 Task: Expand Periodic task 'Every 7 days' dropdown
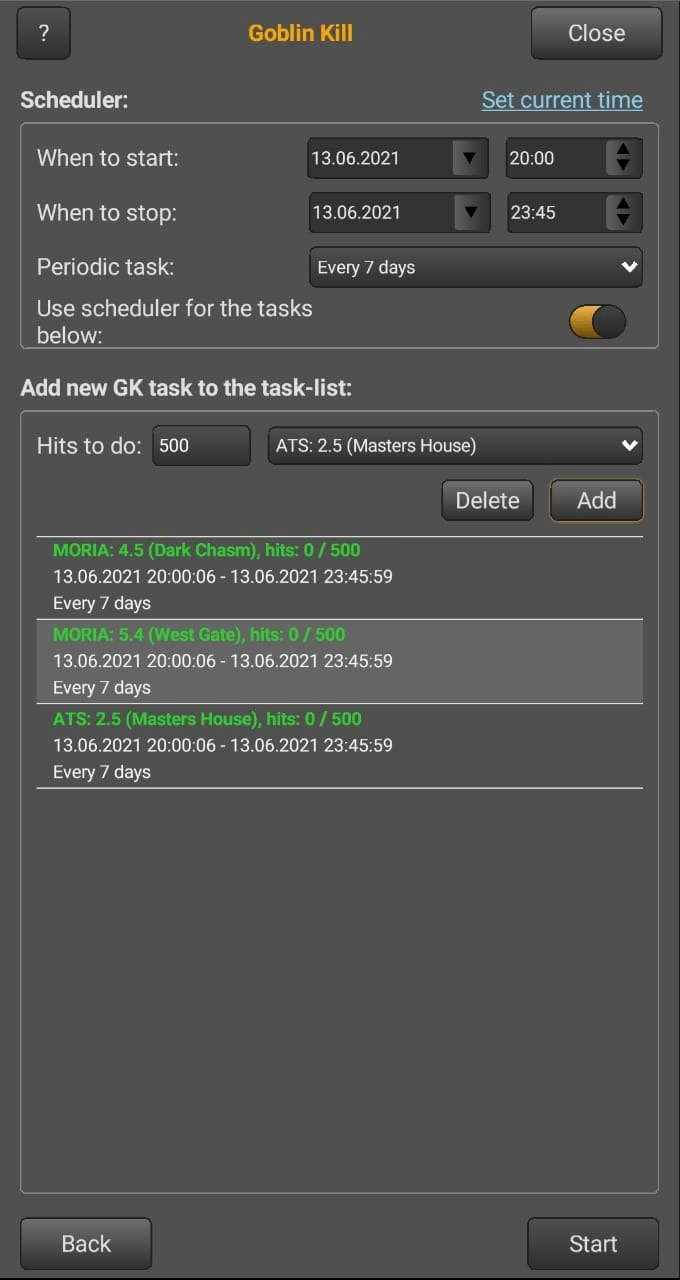pos(476,267)
